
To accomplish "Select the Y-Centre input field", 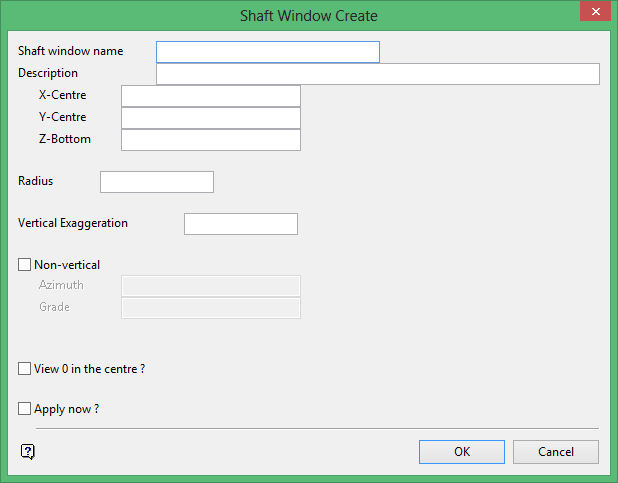I will point(210,118).
